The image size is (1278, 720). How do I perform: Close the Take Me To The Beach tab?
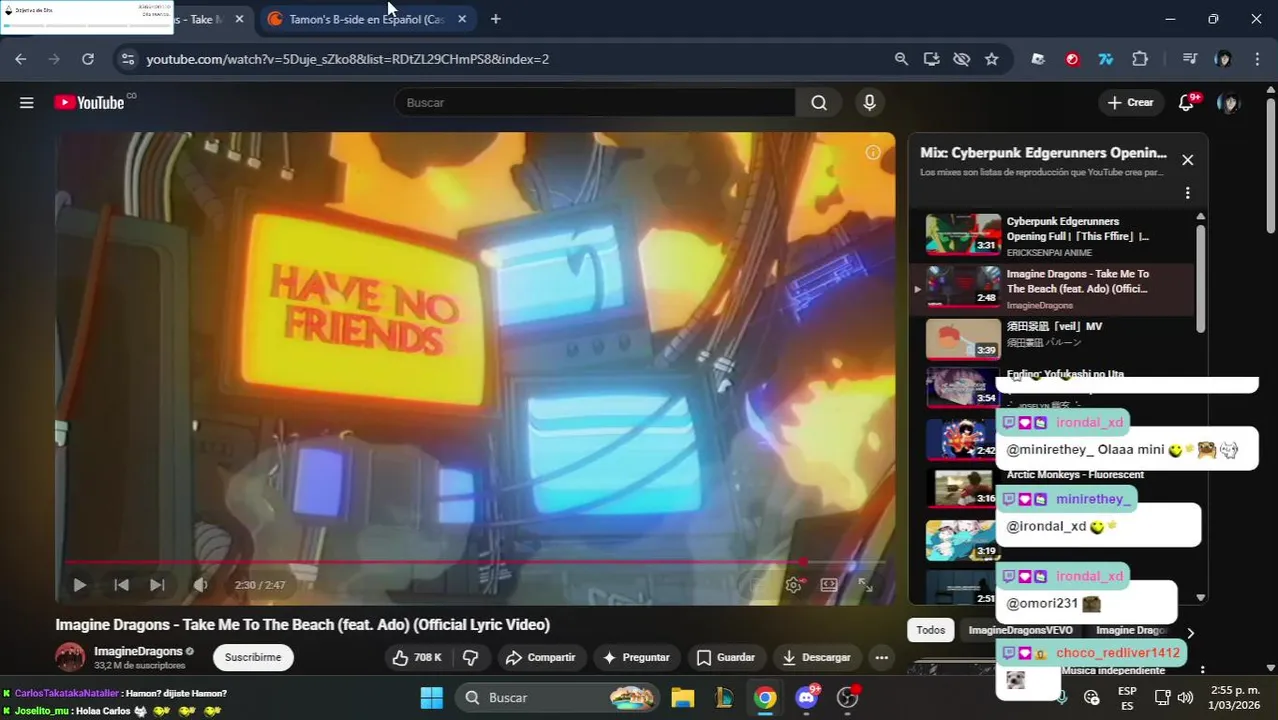(x=239, y=19)
